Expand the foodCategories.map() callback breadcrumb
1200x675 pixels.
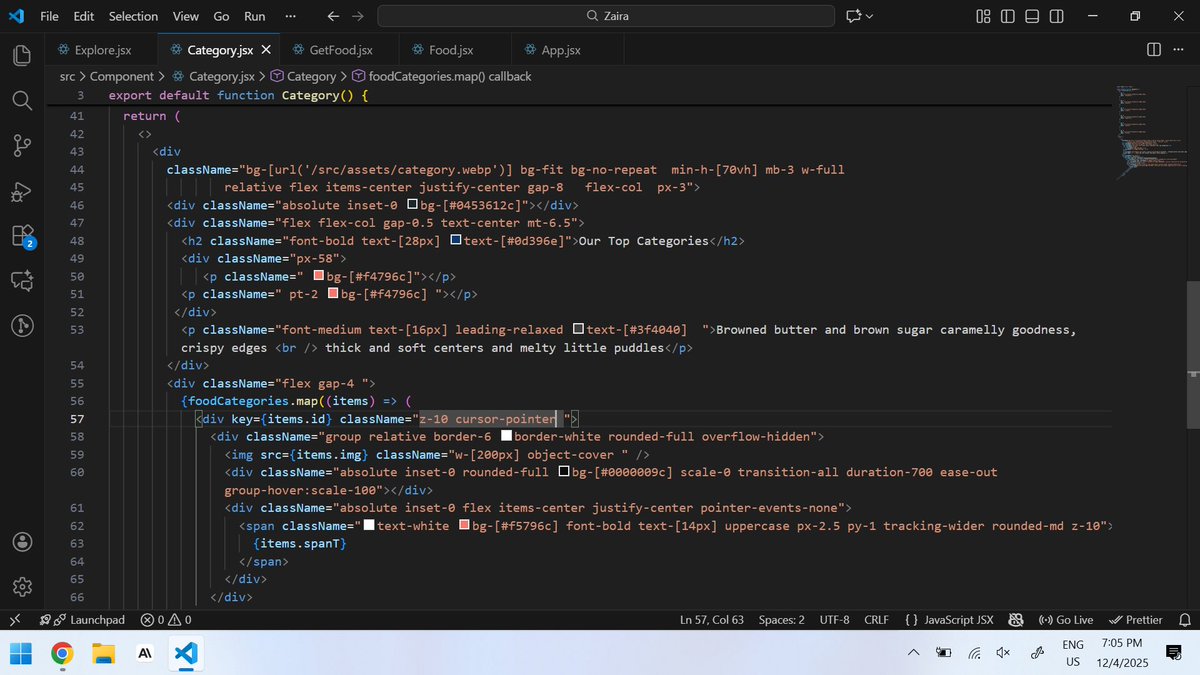[449, 75]
